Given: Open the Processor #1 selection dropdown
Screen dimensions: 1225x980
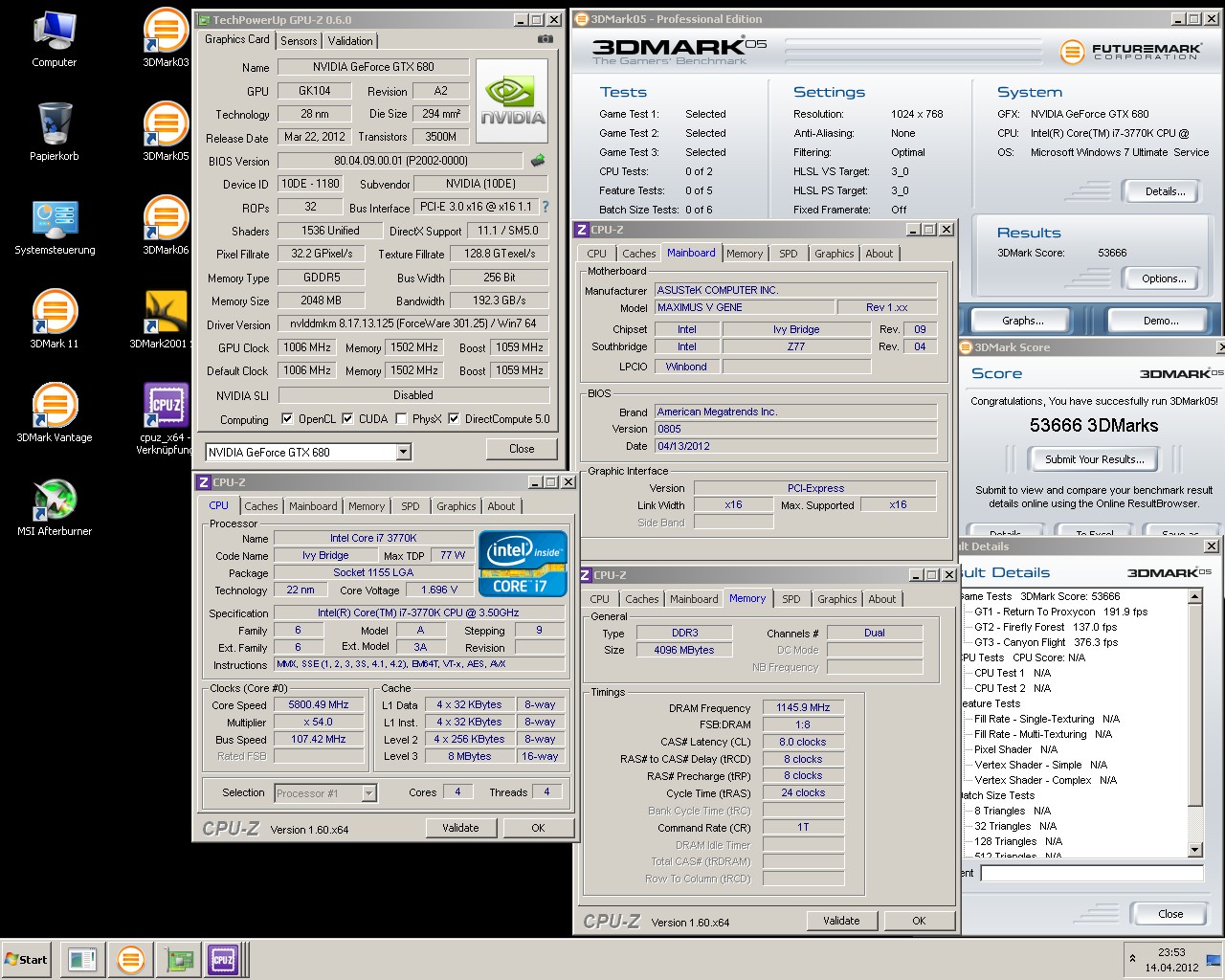Looking at the screenshot, I should tap(368, 792).
